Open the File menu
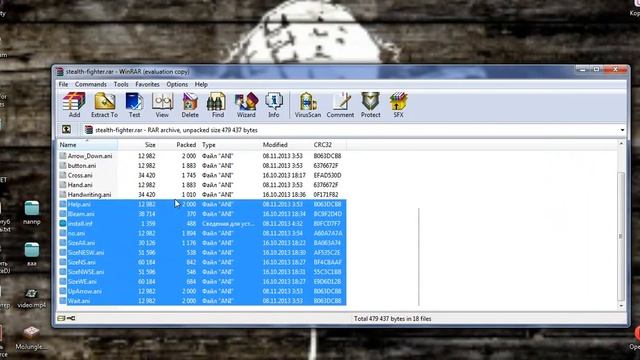The width and height of the screenshot is (640, 360). pyautogui.click(x=63, y=84)
